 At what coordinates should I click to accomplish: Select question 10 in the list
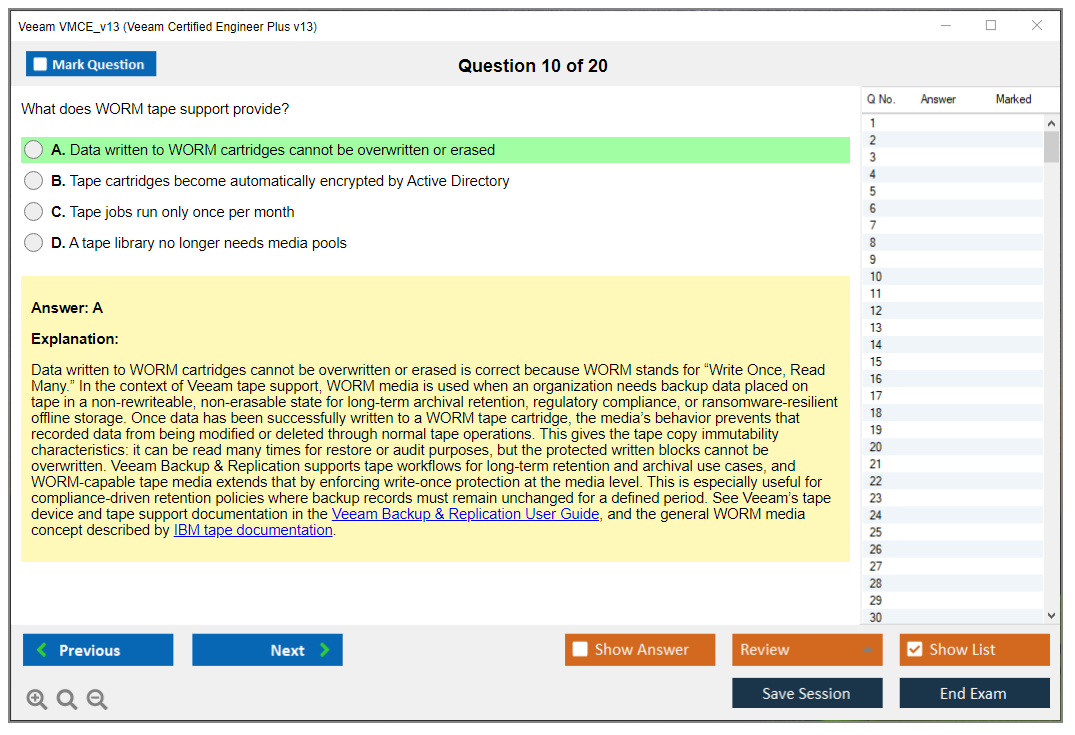point(952,276)
